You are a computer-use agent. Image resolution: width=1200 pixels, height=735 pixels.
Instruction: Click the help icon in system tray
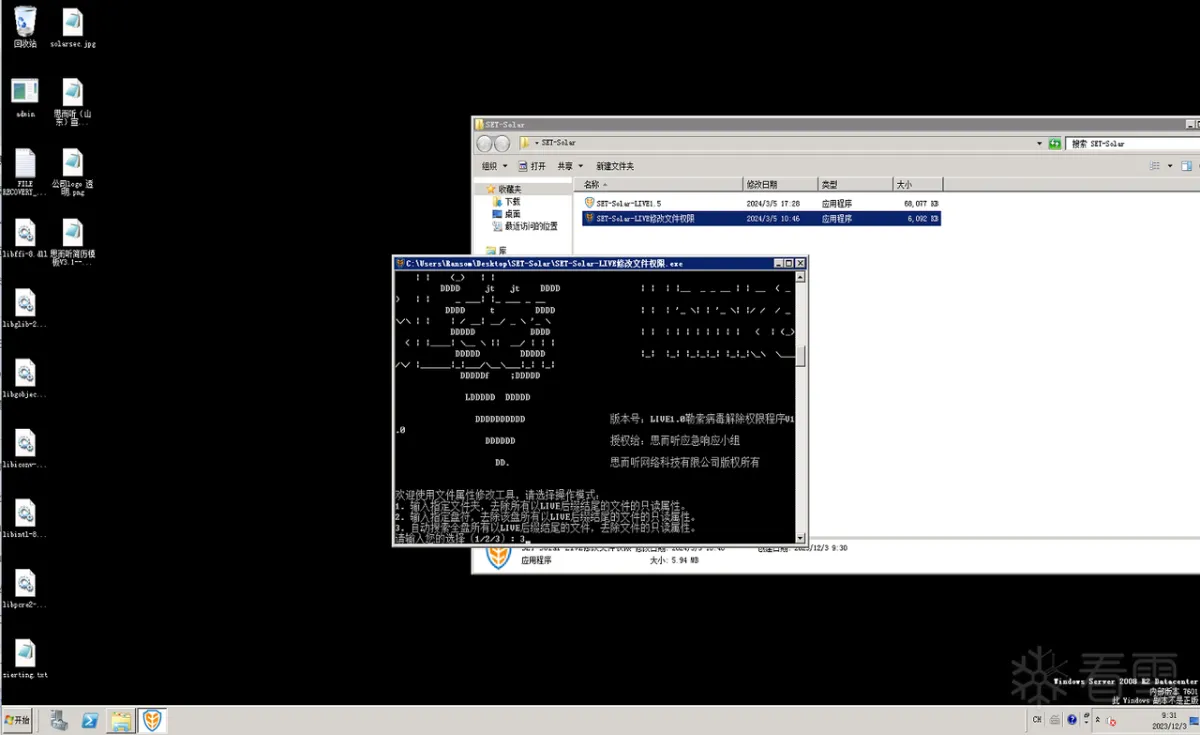click(x=1072, y=719)
